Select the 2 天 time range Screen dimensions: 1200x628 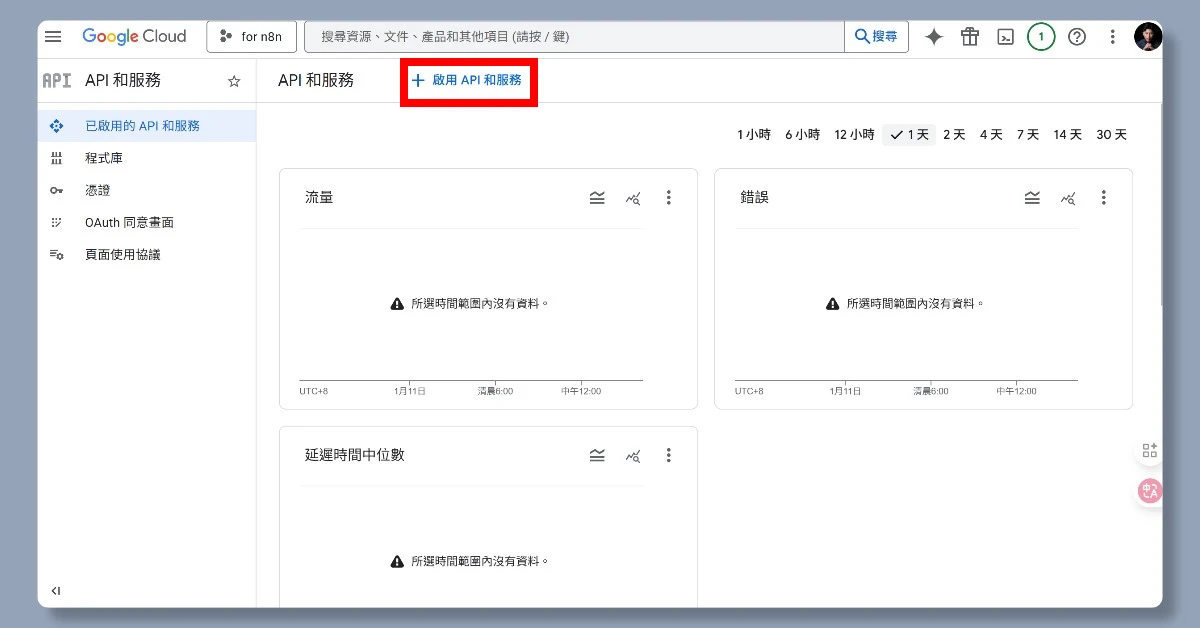click(x=954, y=134)
